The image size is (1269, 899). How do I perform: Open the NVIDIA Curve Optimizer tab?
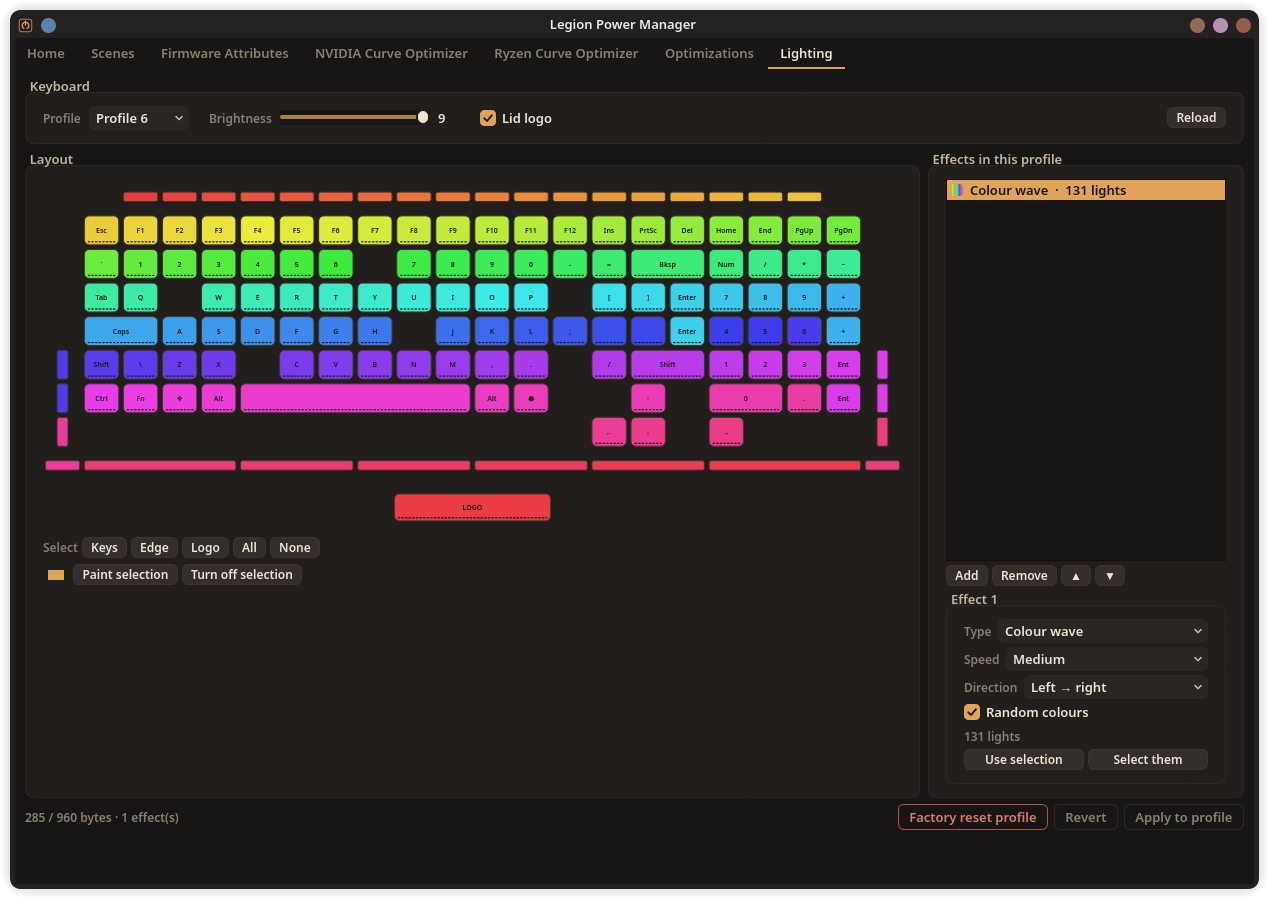(391, 54)
